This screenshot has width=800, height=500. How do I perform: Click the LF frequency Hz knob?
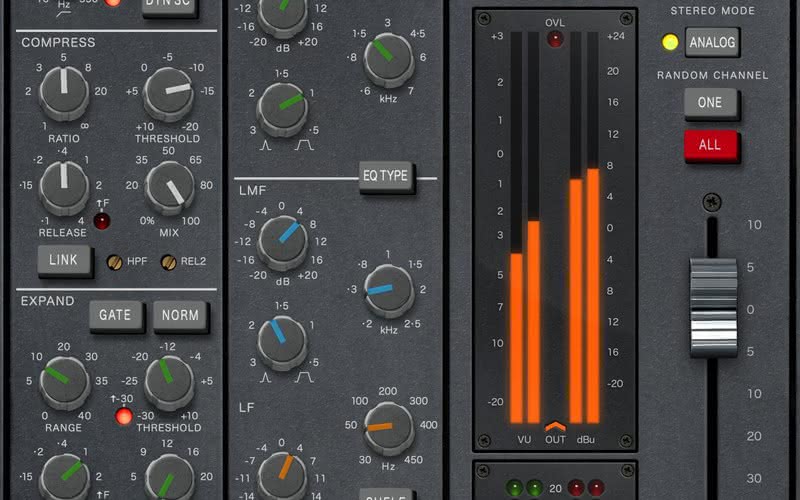point(388,428)
